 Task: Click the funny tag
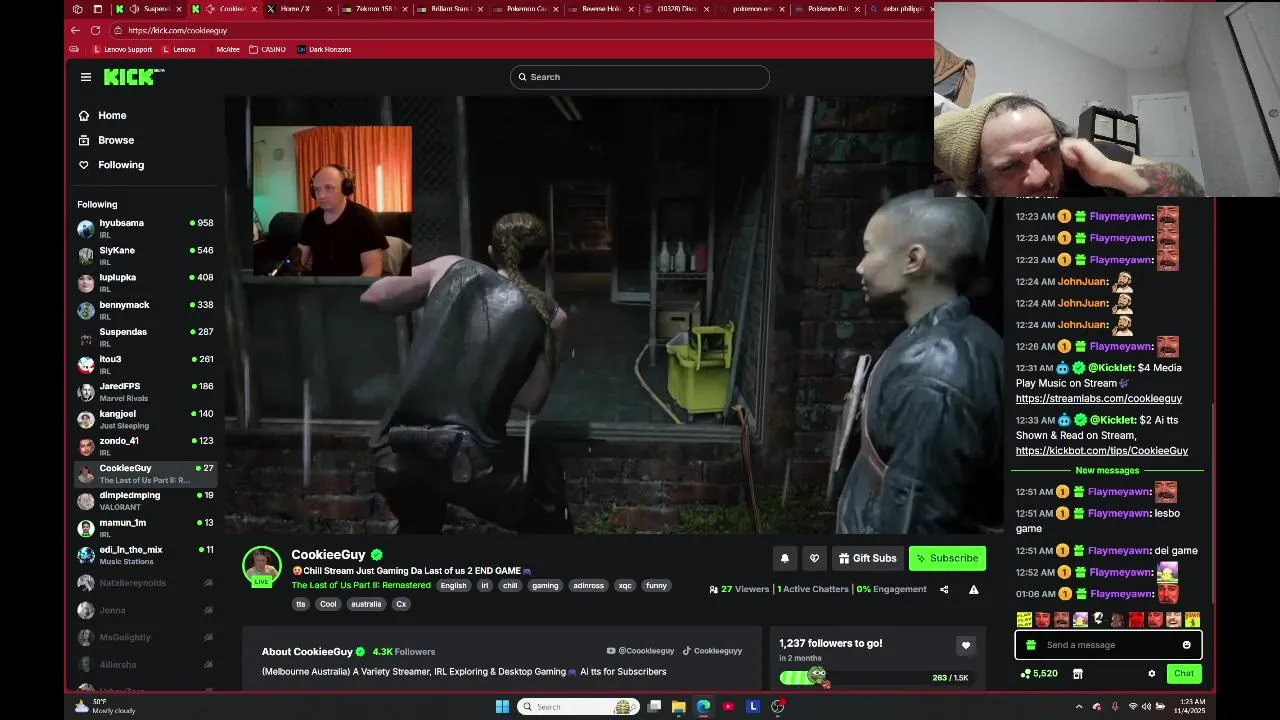click(x=656, y=585)
